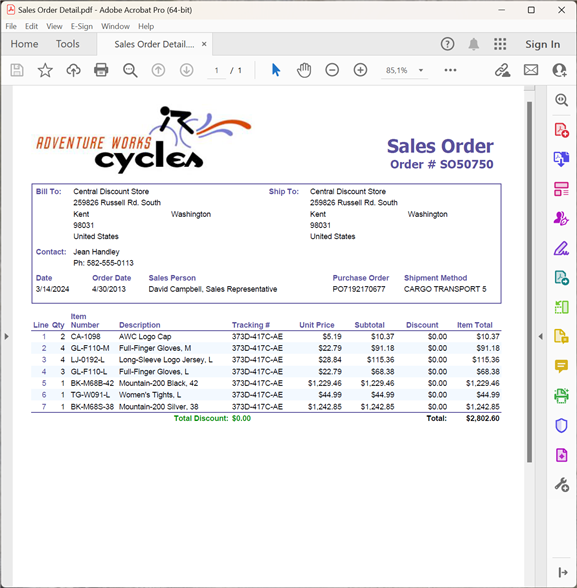Close the Sales Order Detail tab

click(x=204, y=44)
